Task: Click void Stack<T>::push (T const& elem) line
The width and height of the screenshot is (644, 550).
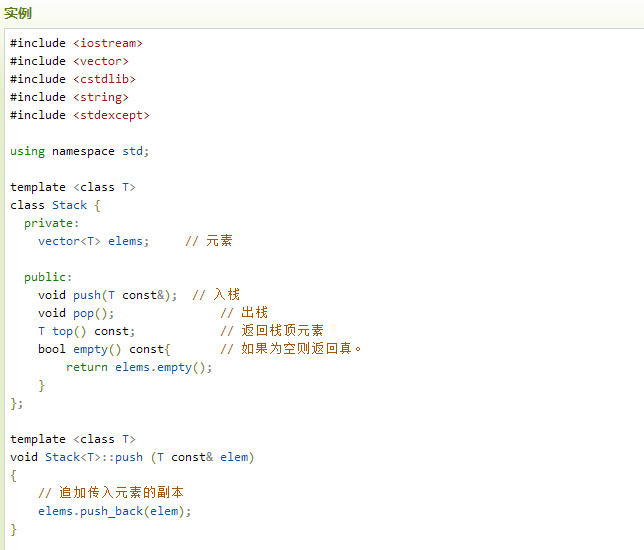Action: [132, 457]
